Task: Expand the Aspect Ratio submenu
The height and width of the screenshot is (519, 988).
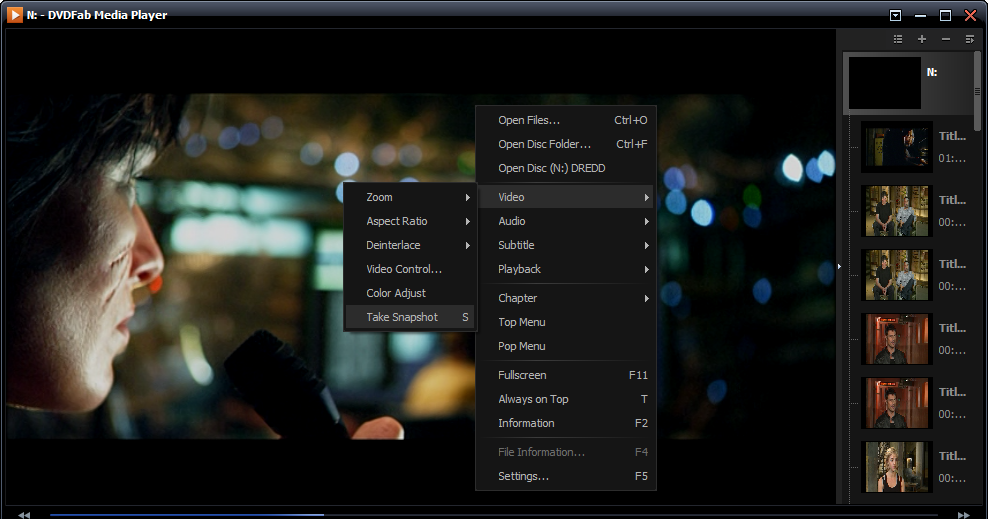Action: pyautogui.click(x=410, y=221)
